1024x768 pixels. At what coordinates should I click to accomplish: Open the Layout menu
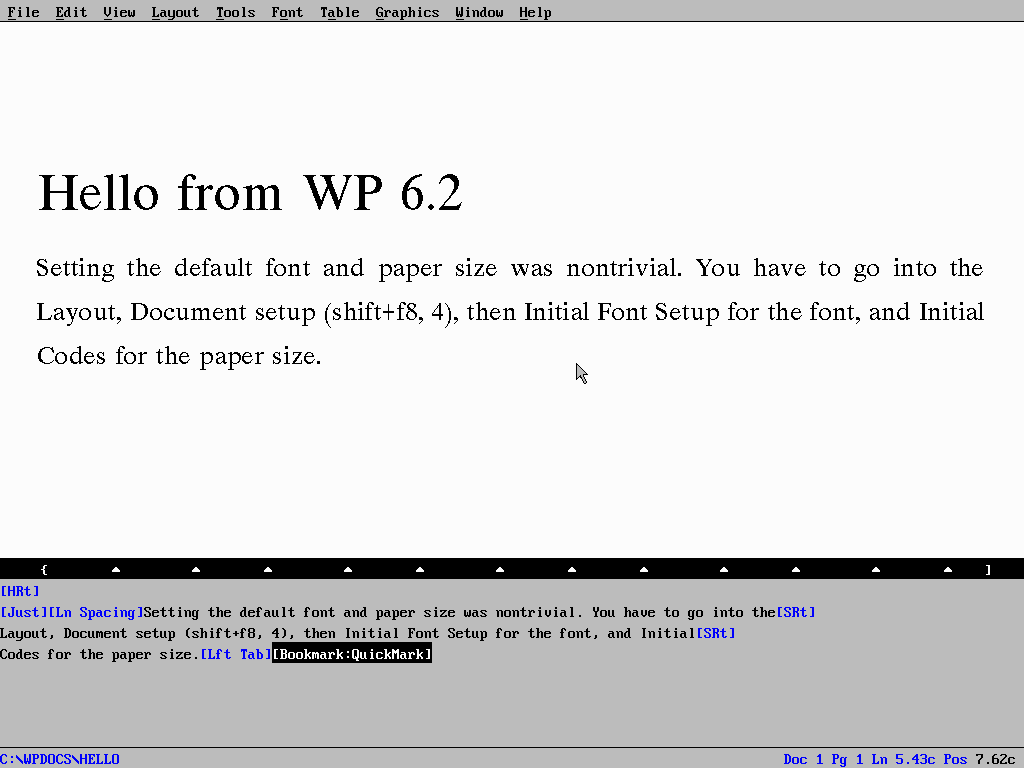pyautogui.click(x=175, y=12)
